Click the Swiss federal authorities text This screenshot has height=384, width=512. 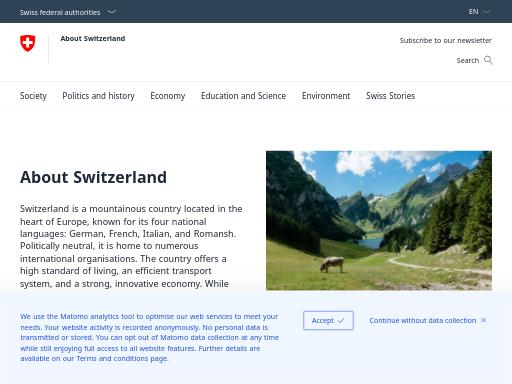tap(60, 12)
